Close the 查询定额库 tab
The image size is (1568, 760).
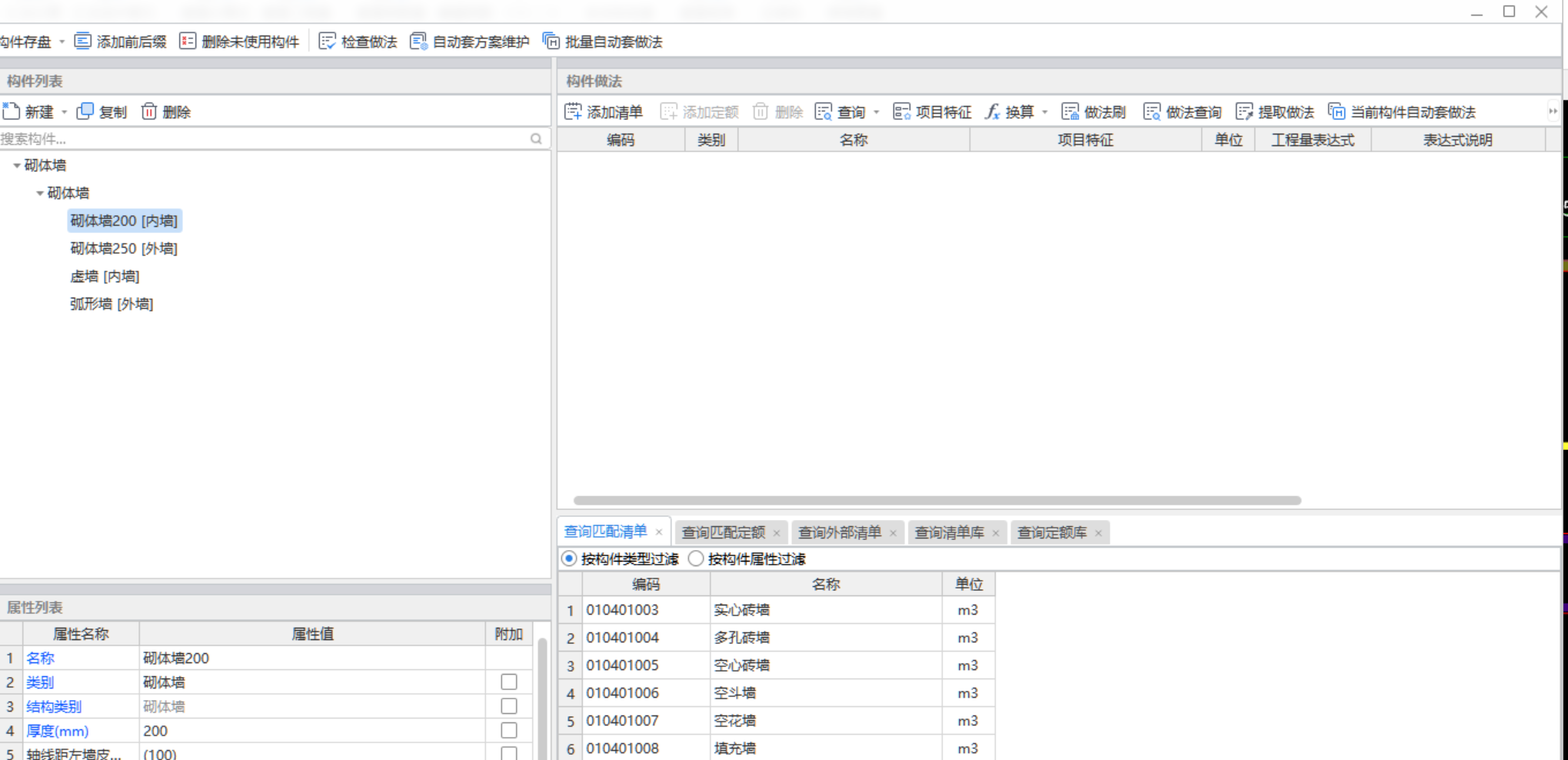pos(1098,533)
